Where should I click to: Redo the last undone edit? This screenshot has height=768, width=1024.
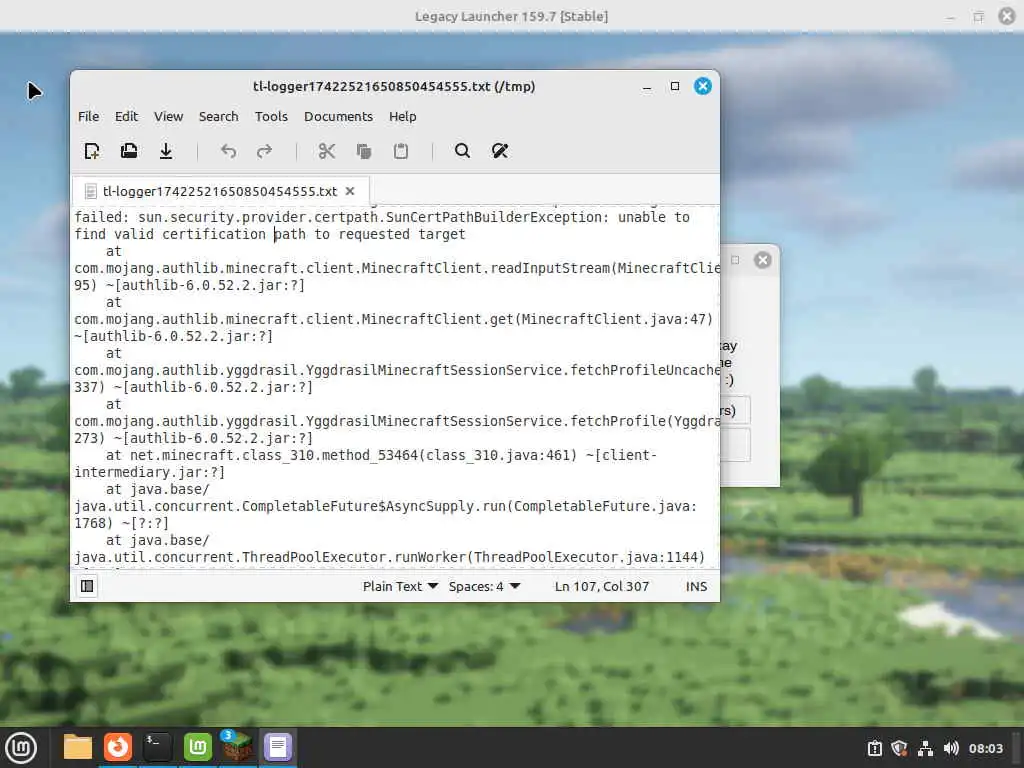tap(264, 152)
